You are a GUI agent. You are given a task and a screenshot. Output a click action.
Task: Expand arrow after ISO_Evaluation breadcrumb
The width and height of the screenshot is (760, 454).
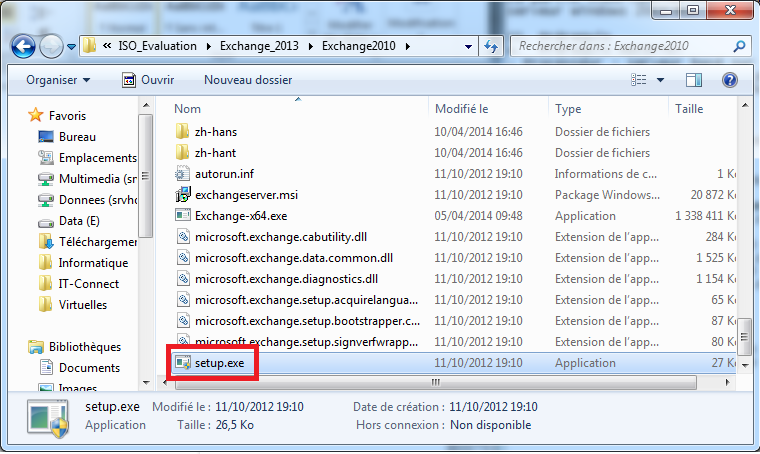(x=208, y=46)
